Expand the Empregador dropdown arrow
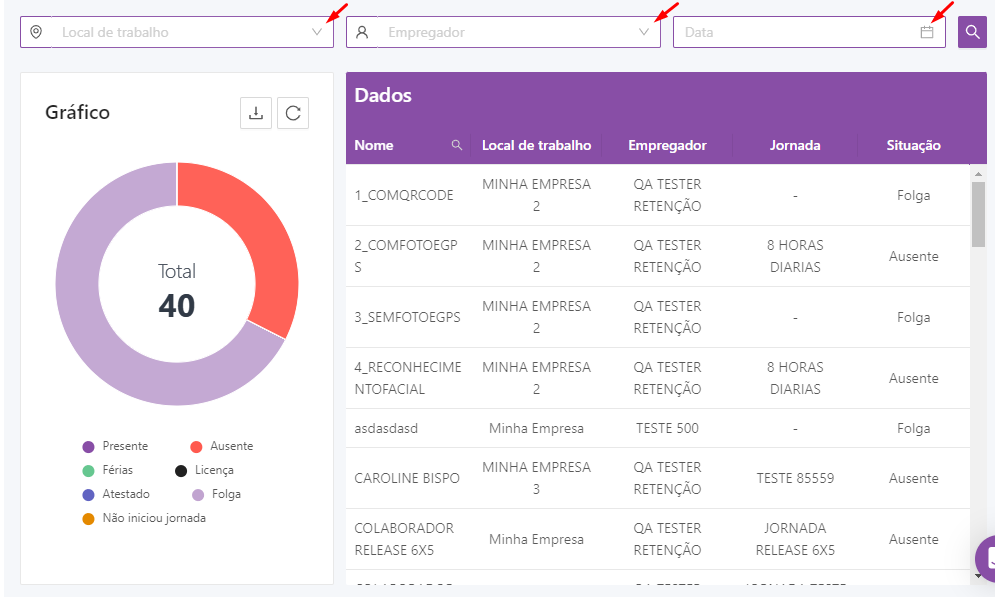This screenshot has width=995, height=597. click(644, 32)
